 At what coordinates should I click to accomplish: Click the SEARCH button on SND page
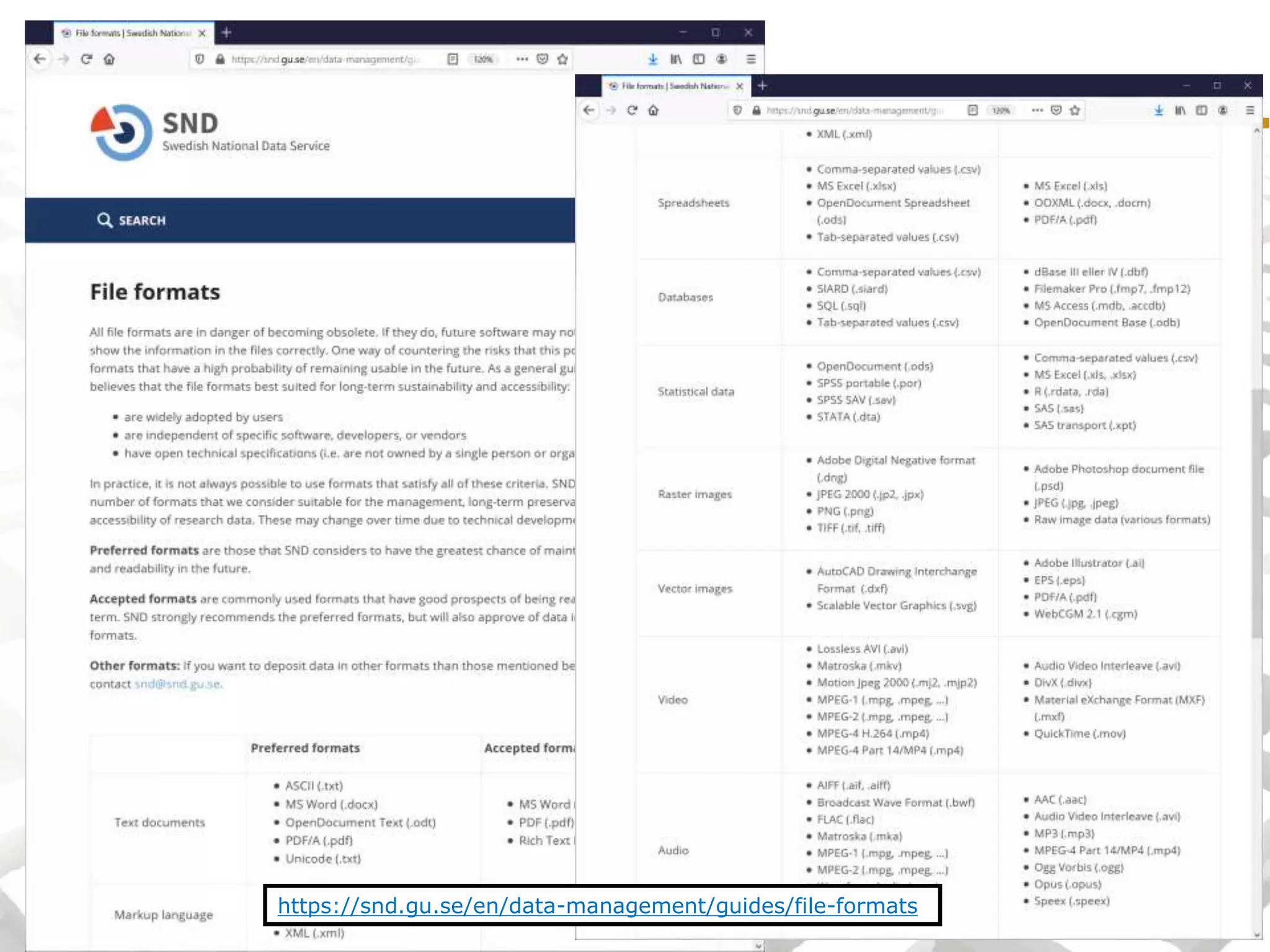[x=131, y=221]
